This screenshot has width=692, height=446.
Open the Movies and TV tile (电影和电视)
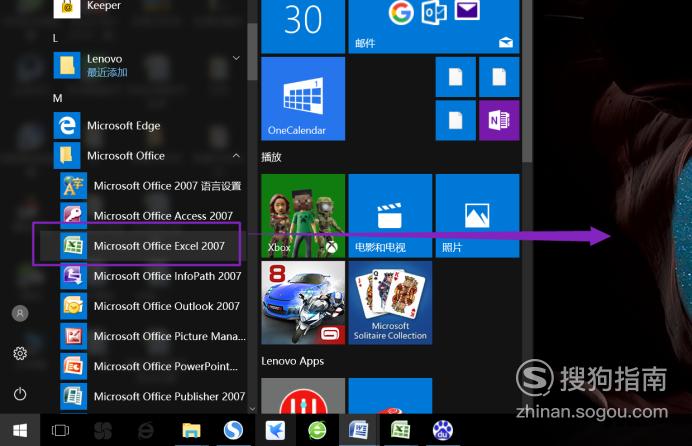390,215
